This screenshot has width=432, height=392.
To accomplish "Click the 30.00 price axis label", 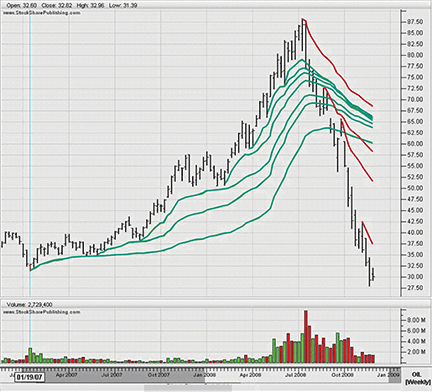I will coord(415,277).
